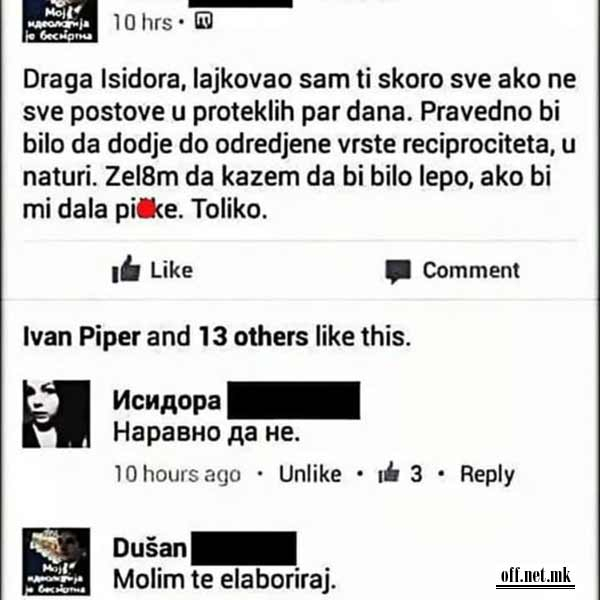Click the post audience privacy icon

(204, 20)
